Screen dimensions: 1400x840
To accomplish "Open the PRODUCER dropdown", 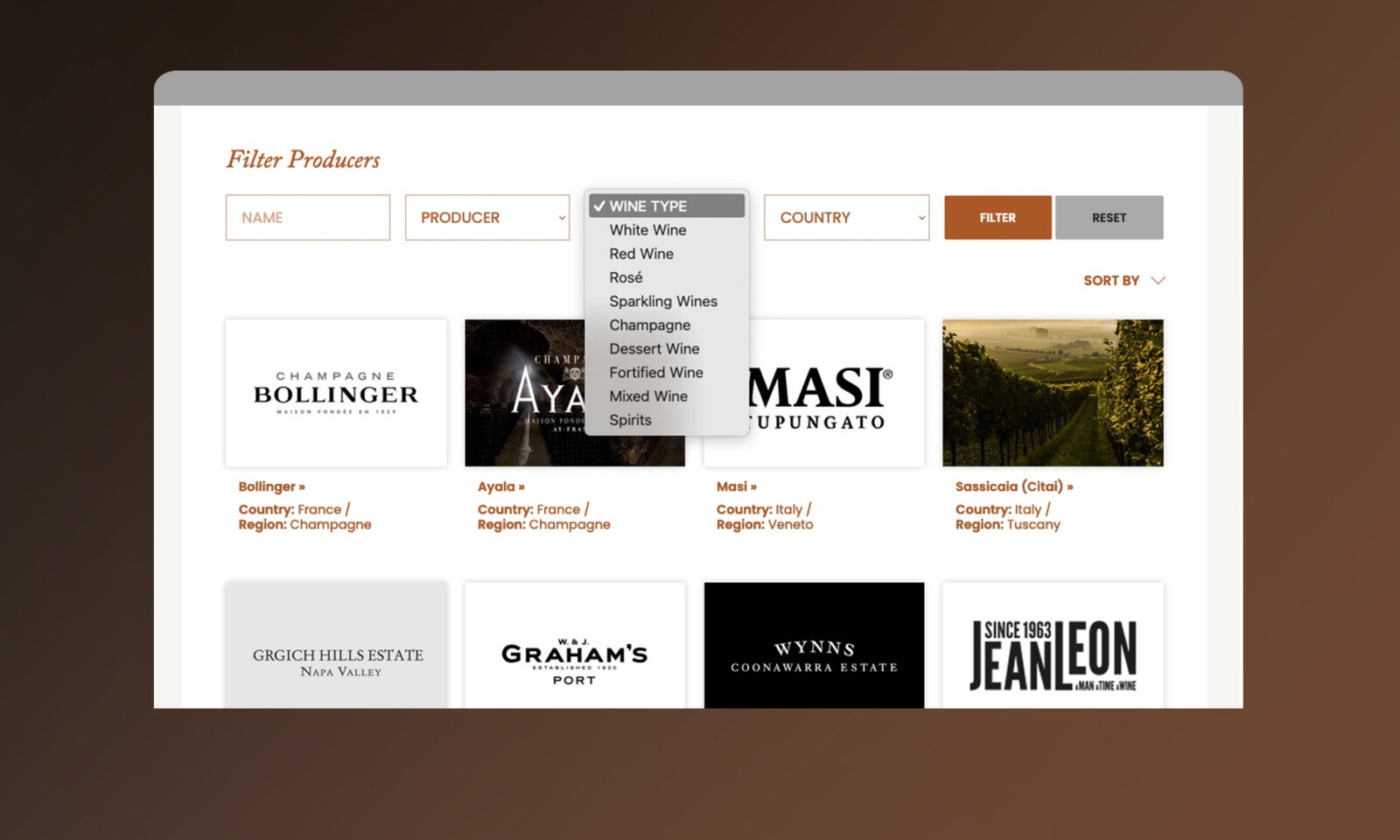I will 487,217.
